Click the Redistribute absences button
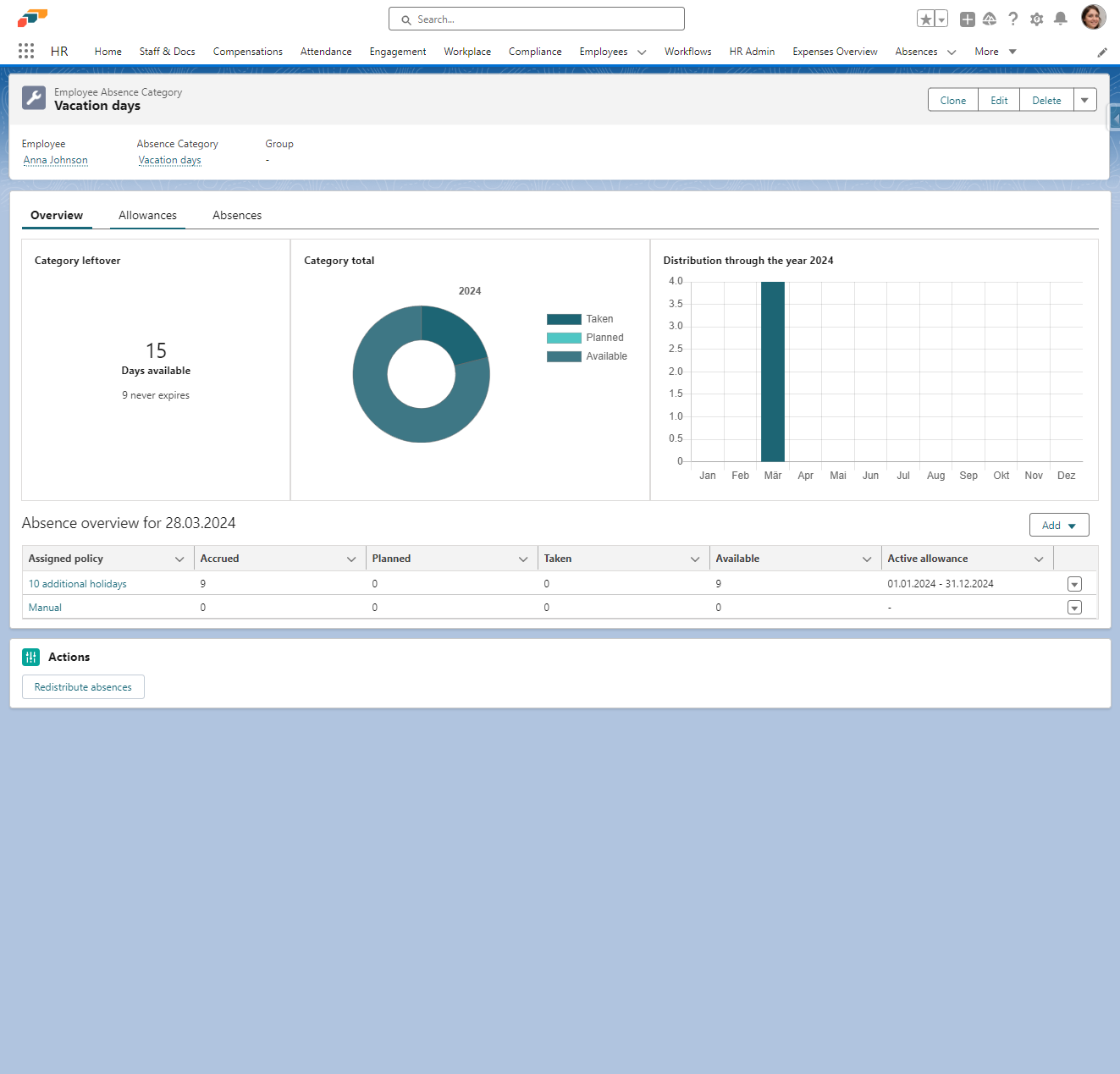 83,687
